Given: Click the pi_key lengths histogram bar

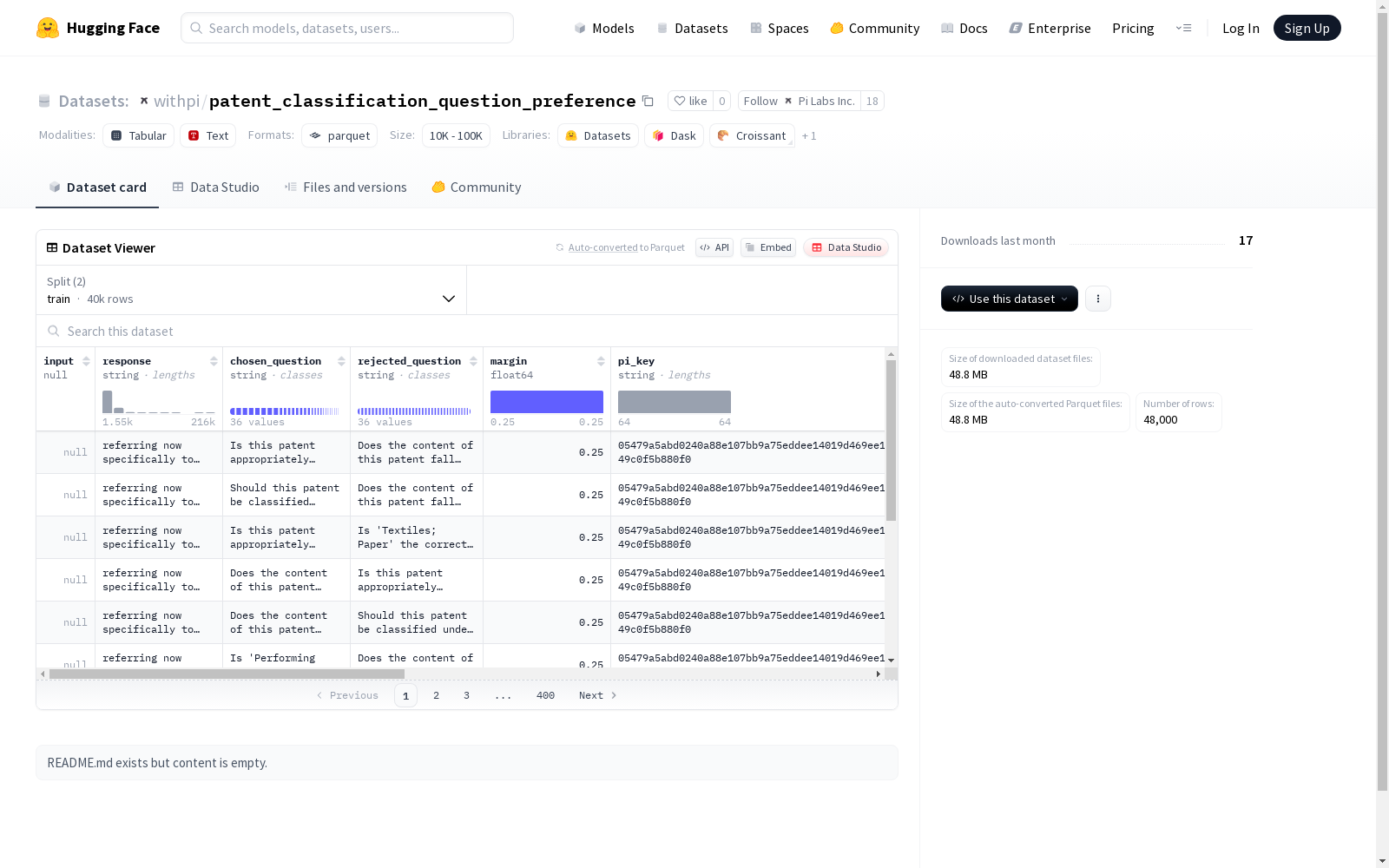Looking at the screenshot, I should 675,402.
